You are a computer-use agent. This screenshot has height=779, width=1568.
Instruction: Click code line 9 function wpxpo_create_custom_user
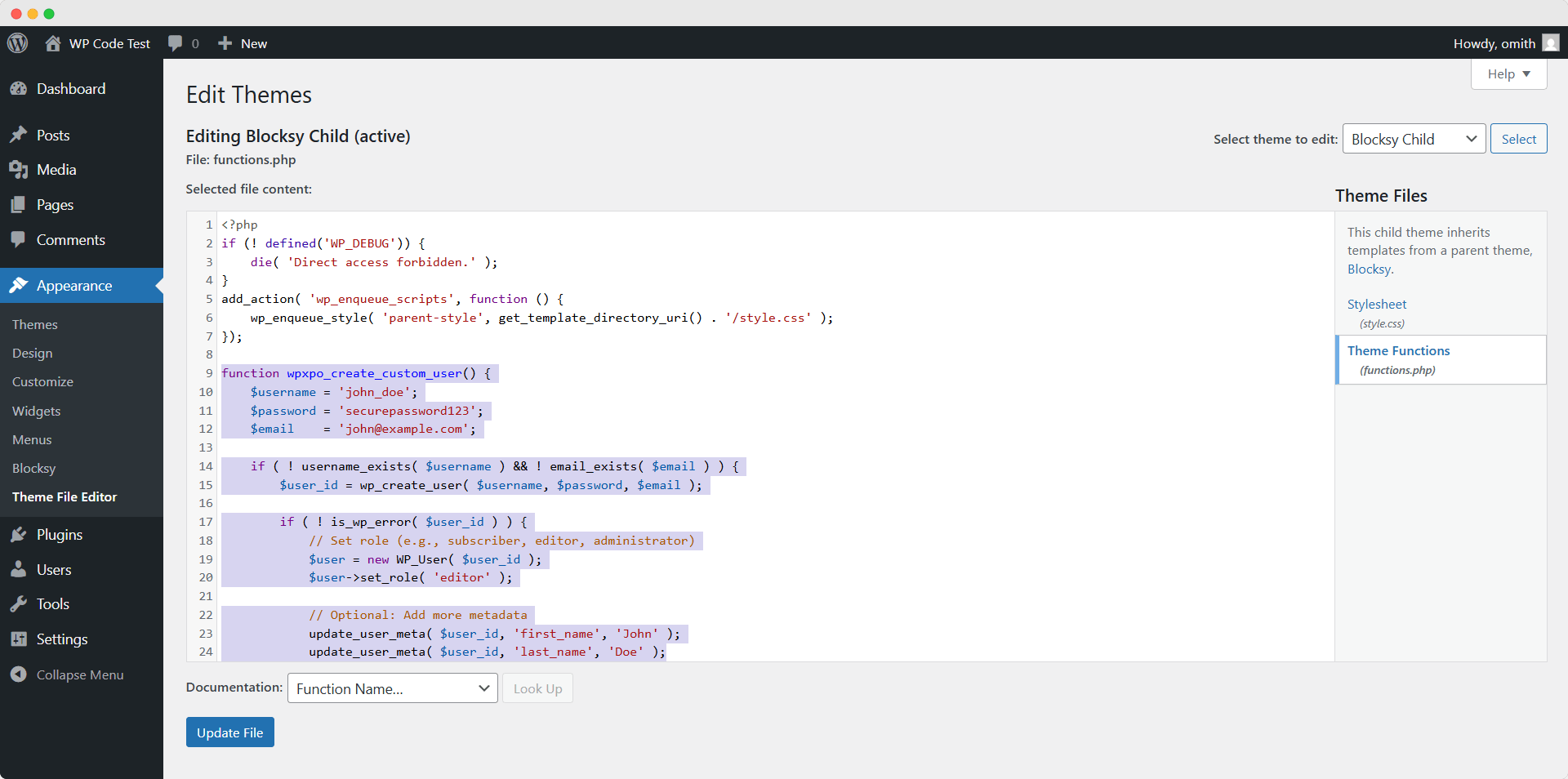[356, 373]
